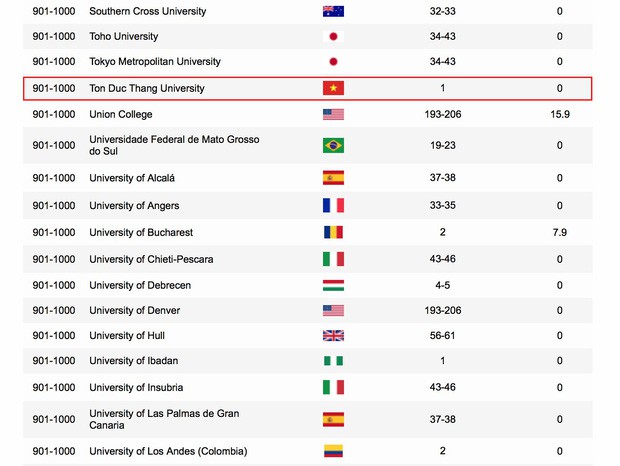The image size is (620, 466).
Task: Click the Hungarian flag for University of Debrecen
Action: tap(333, 285)
